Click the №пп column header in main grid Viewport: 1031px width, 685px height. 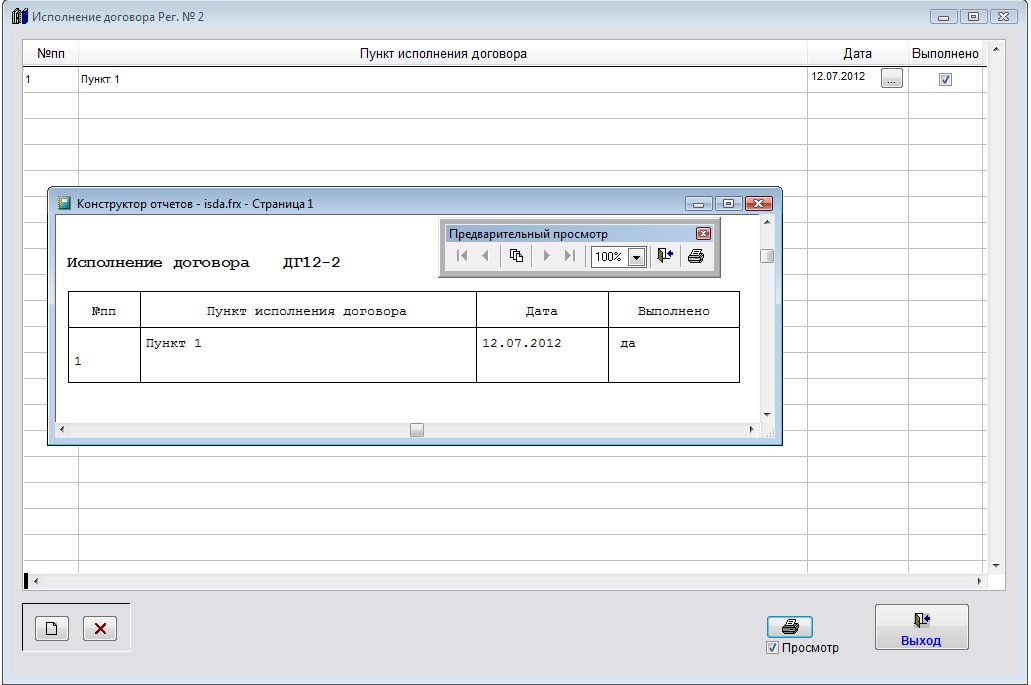51,54
